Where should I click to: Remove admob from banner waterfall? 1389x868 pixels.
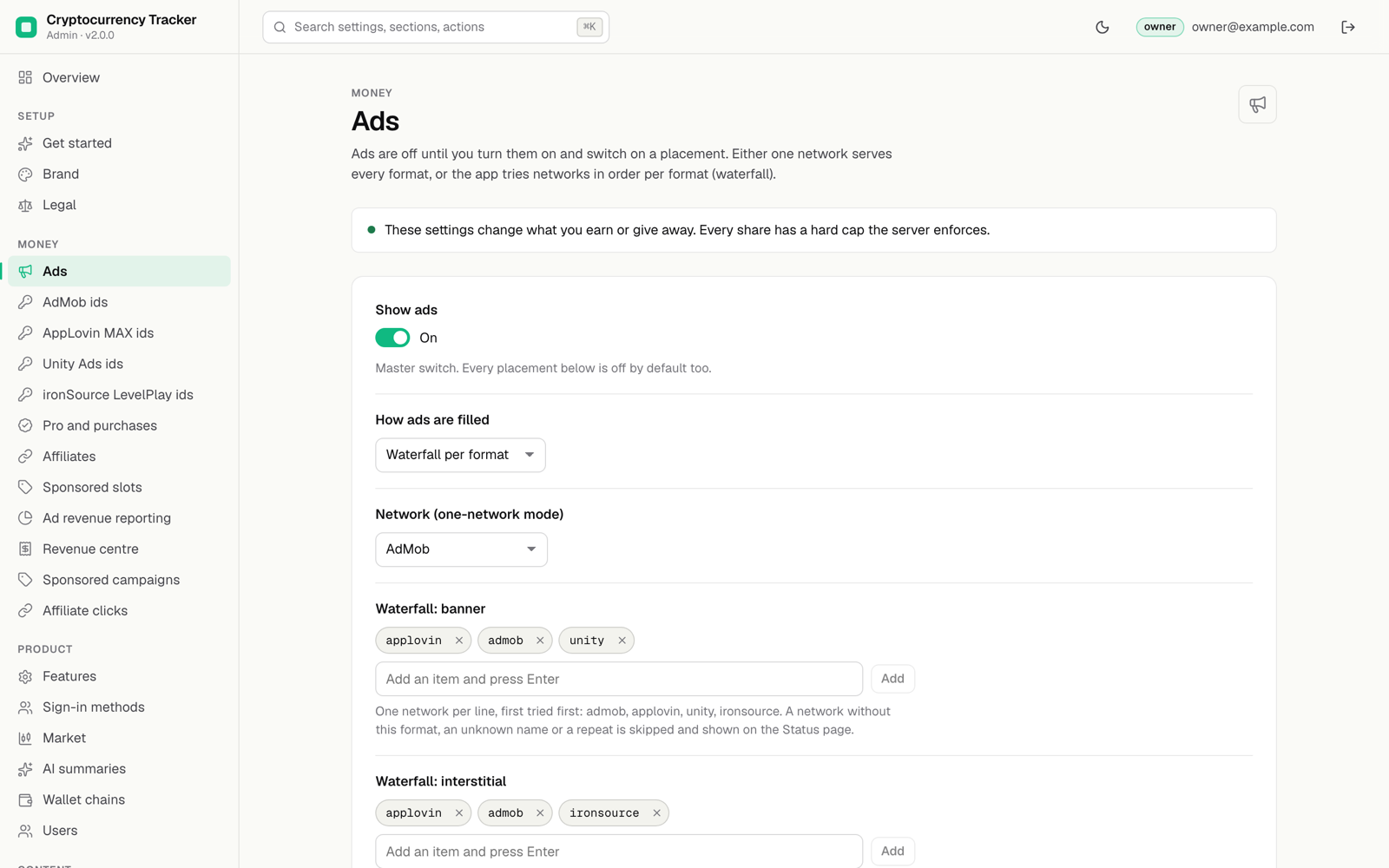tap(540, 641)
